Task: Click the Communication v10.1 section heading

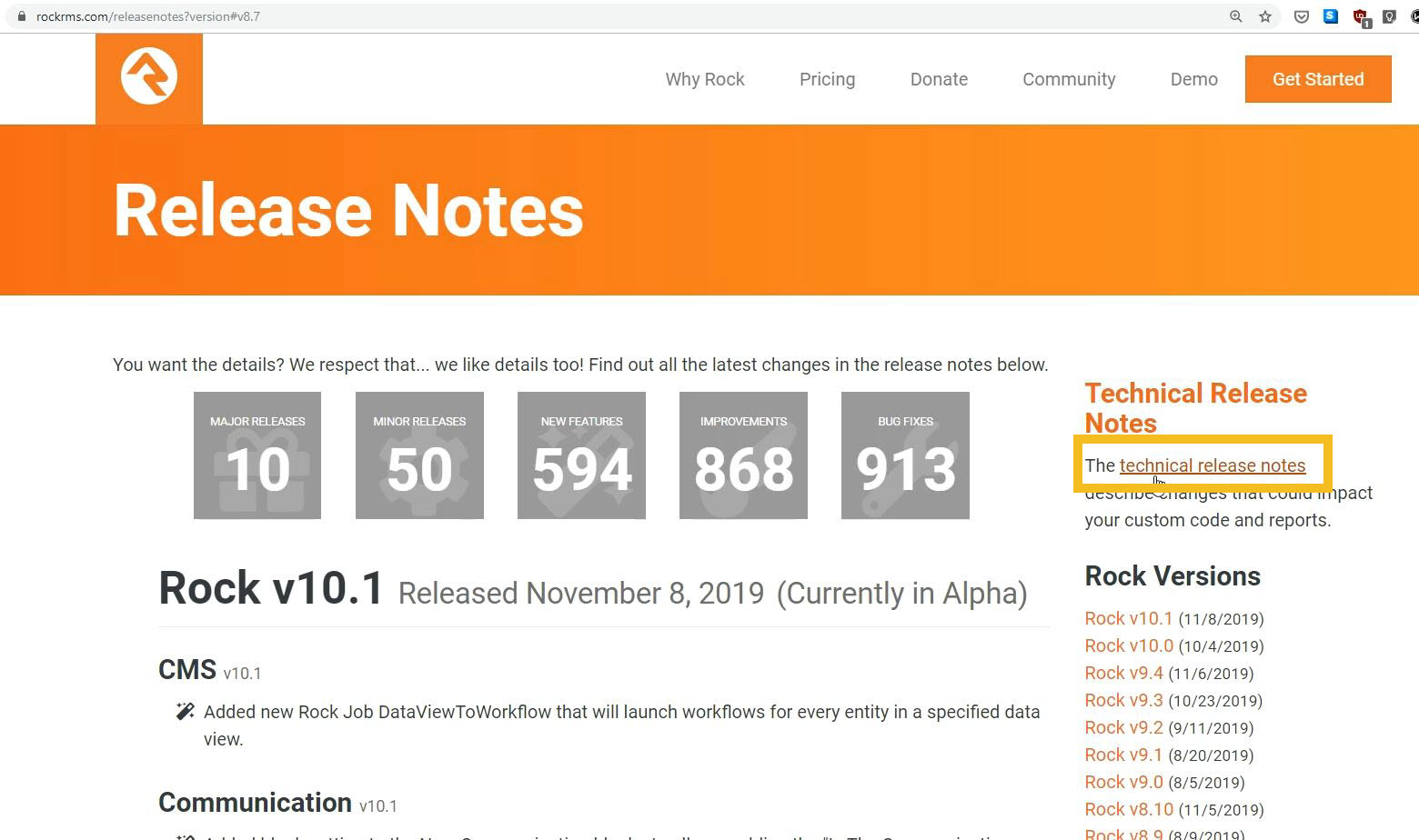Action: pos(277,803)
